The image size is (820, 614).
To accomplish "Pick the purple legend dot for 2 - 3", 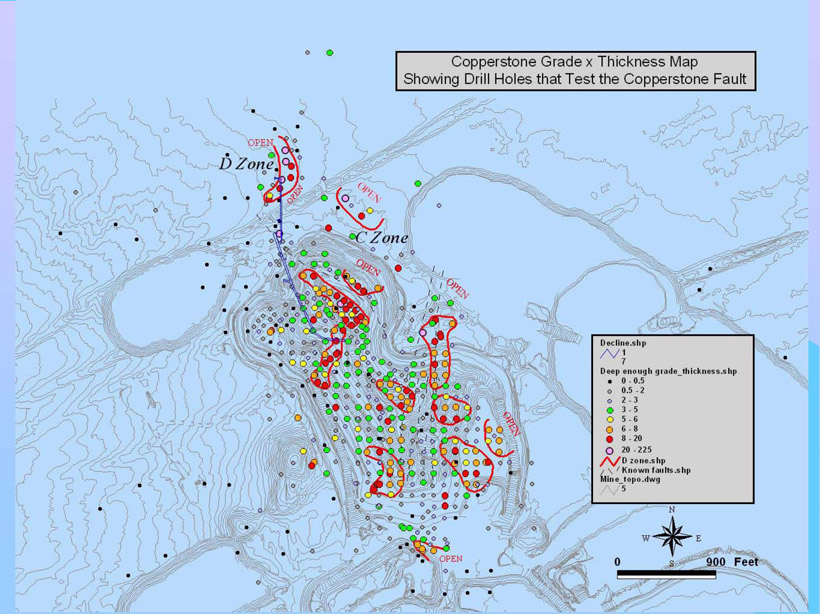I will pos(609,400).
